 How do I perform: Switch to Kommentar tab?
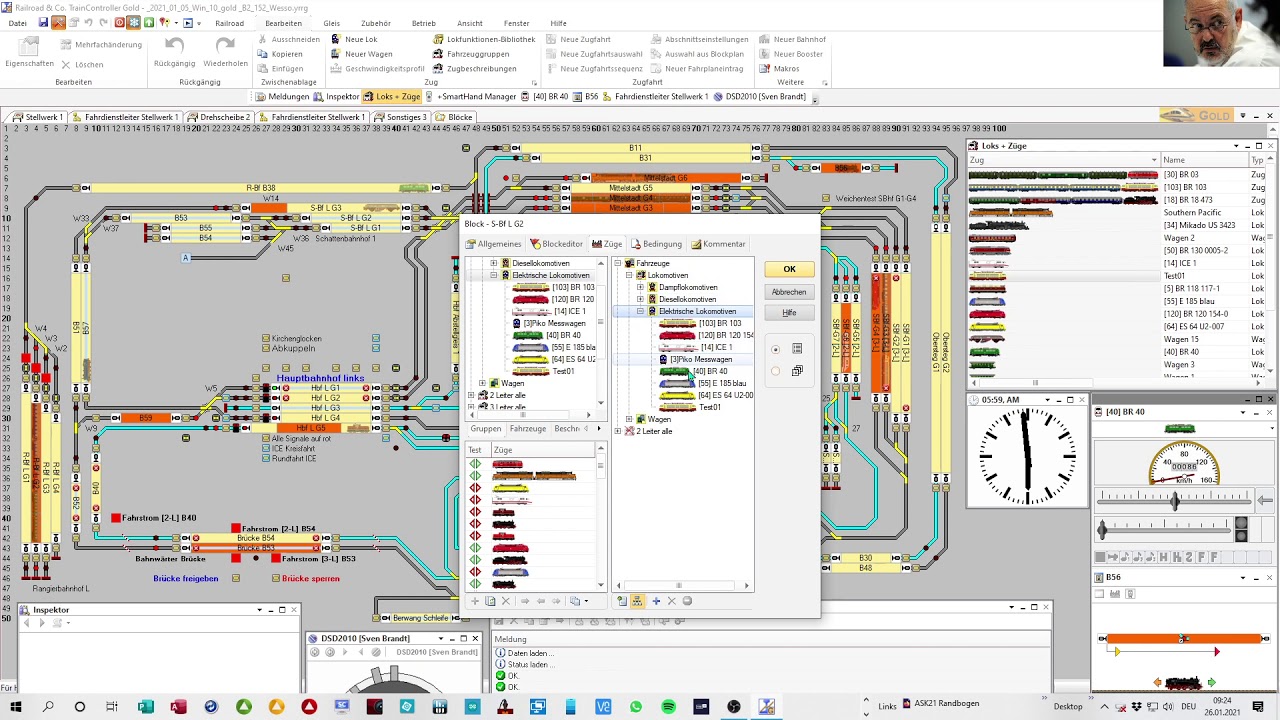pyautogui.click(x=718, y=244)
